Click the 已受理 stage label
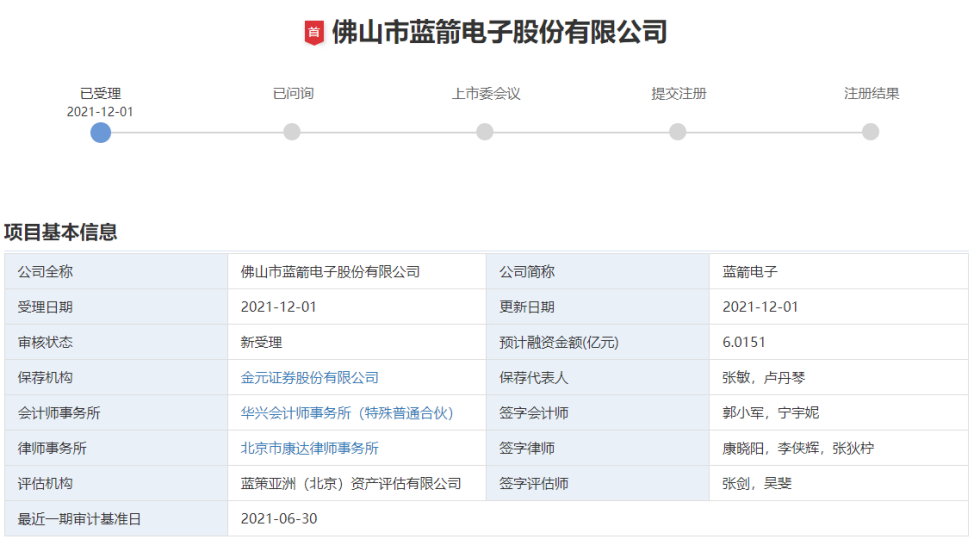 [101, 94]
